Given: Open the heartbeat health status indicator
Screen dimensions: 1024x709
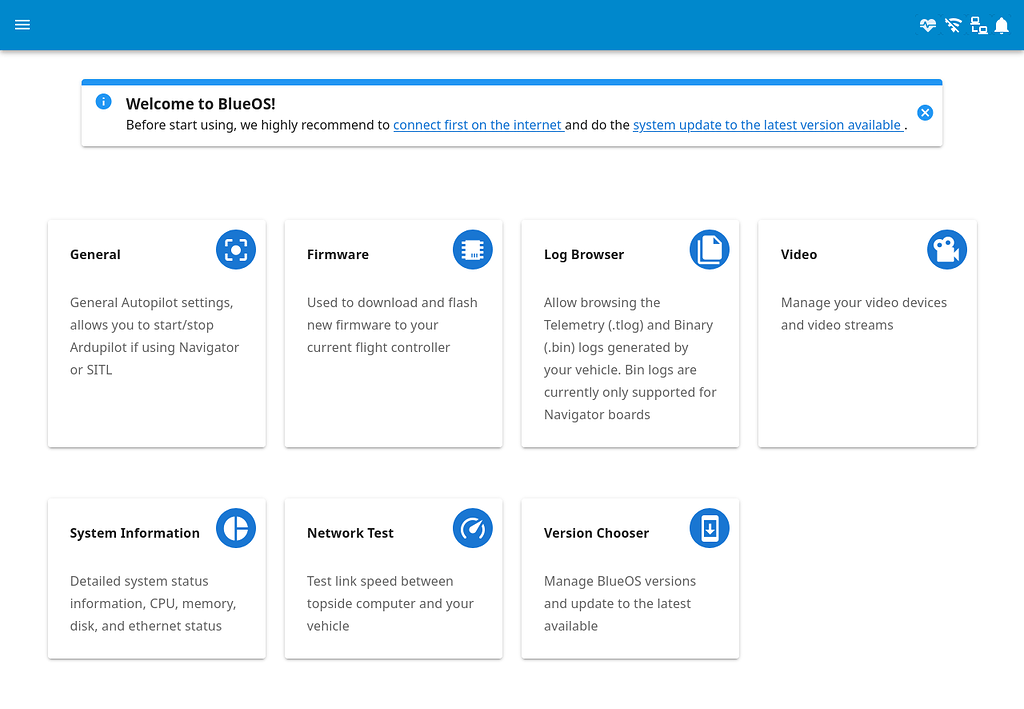Looking at the screenshot, I should coord(927,25).
